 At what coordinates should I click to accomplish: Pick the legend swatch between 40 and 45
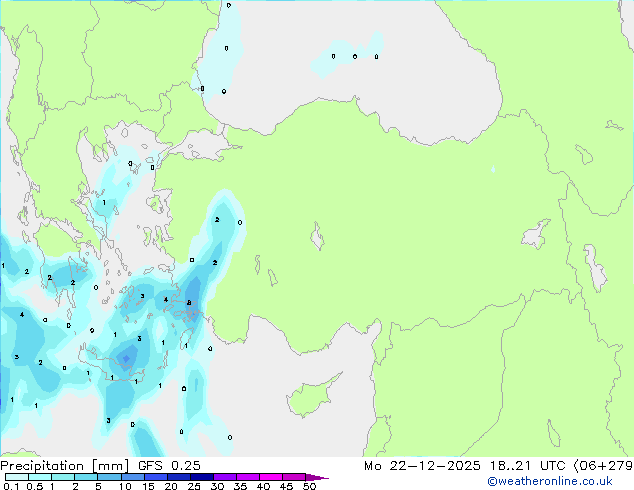pyautogui.click(x=271, y=477)
